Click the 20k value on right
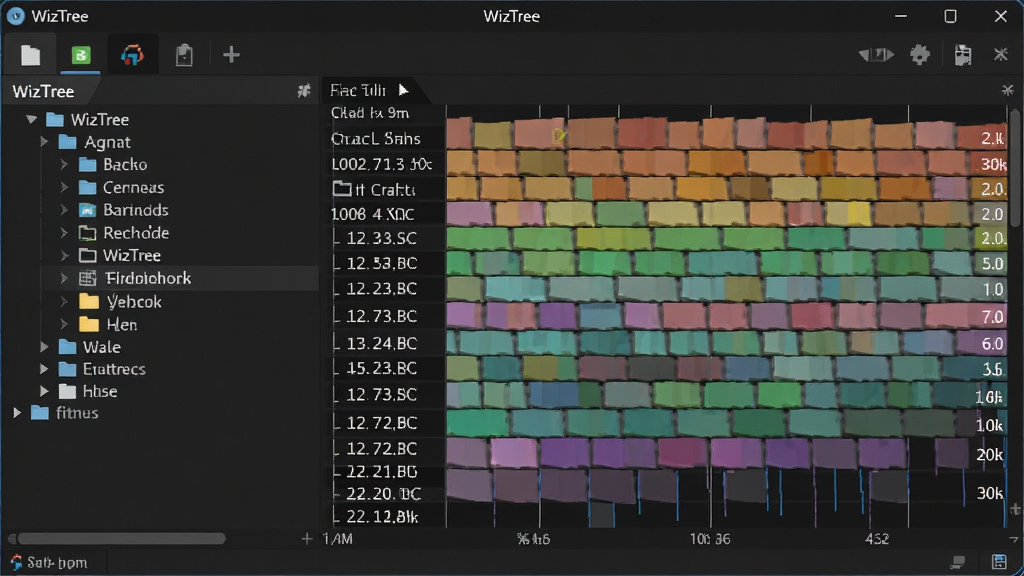The width and height of the screenshot is (1024, 576). [x=989, y=455]
